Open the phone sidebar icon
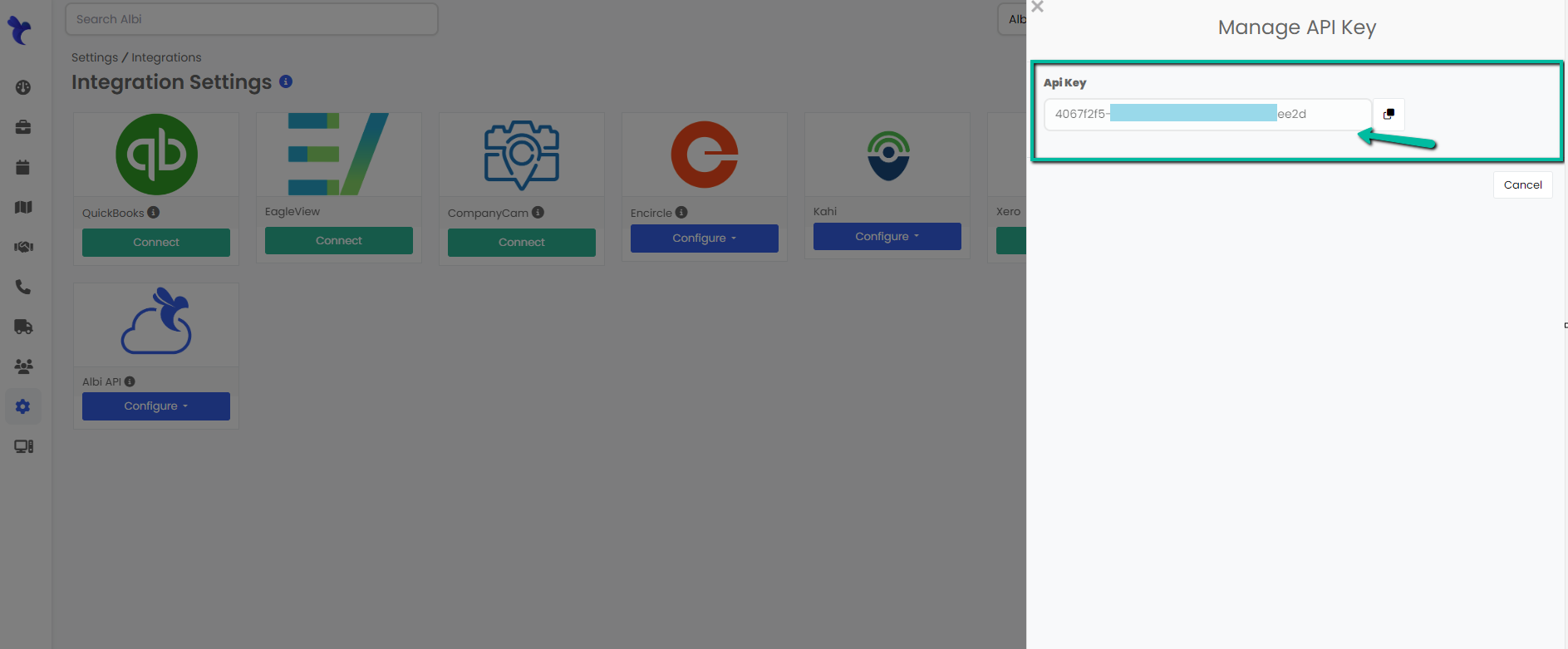This screenshot has height=649, width=1568. tap(23, 287)
